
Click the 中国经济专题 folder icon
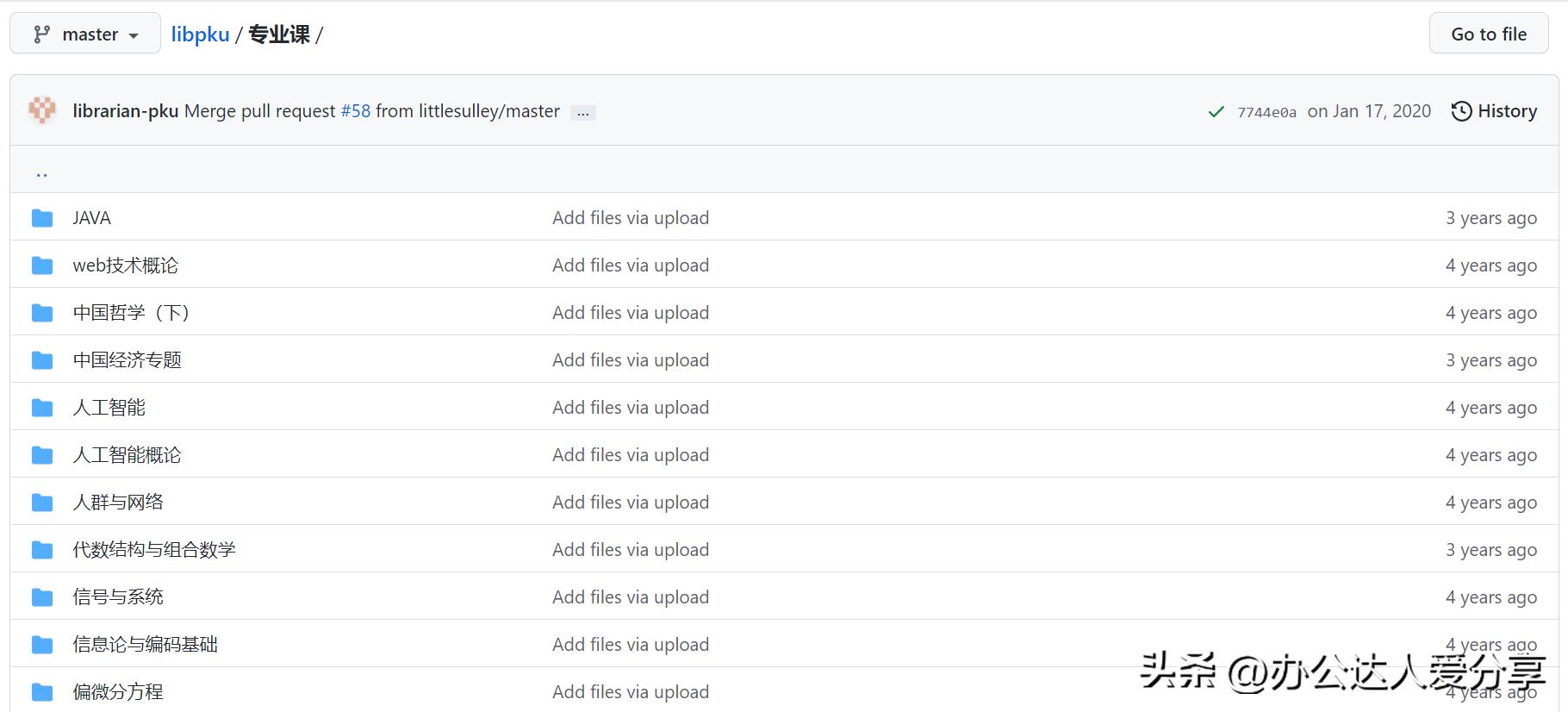tap(42, 360)
